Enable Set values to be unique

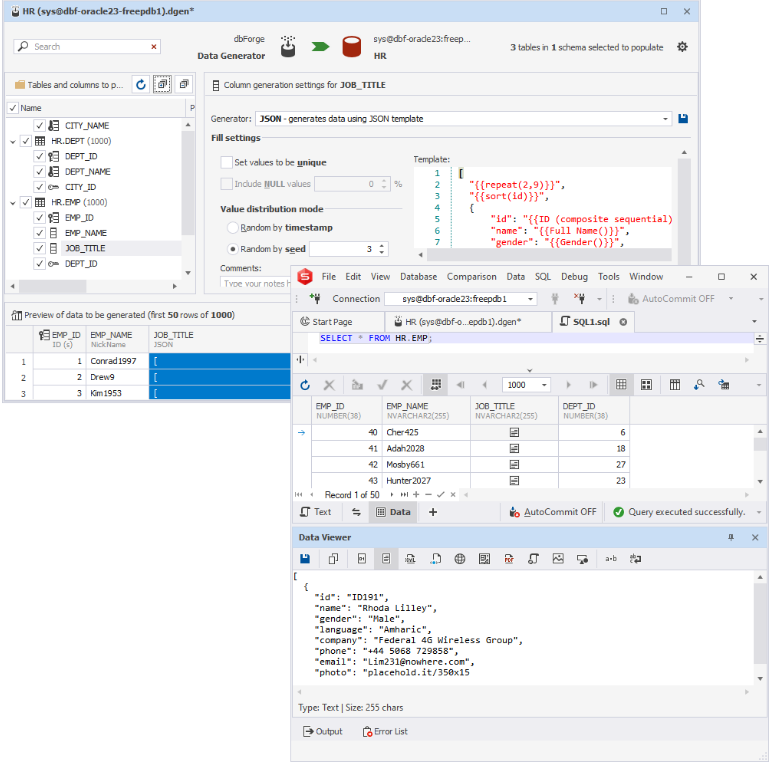(227, 162)
